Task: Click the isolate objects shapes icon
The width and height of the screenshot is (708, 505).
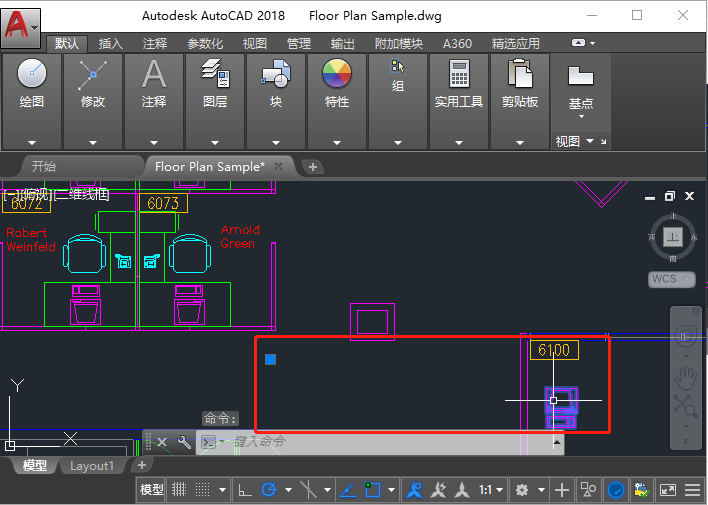Action: tap(588, 490)
